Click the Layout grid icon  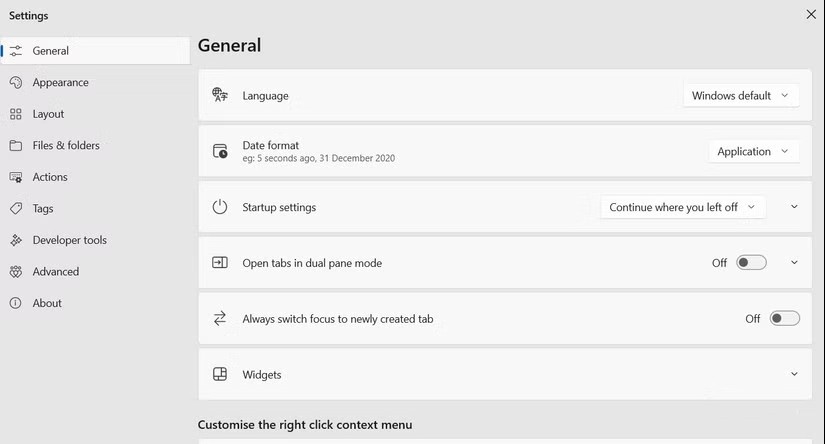(16, 114)
